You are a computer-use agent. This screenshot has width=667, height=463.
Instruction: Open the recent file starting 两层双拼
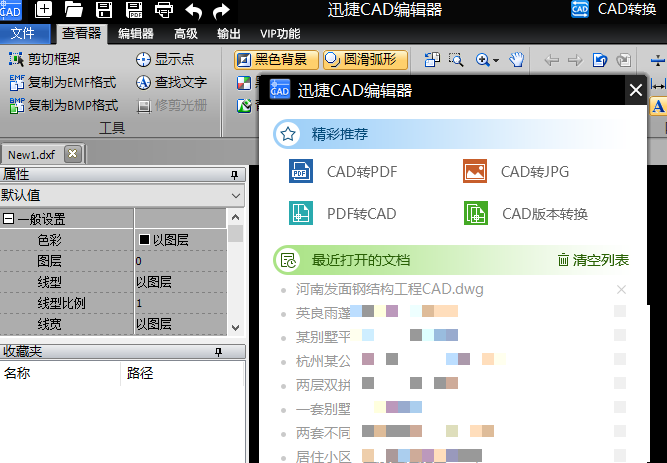[x=376, y=385]
